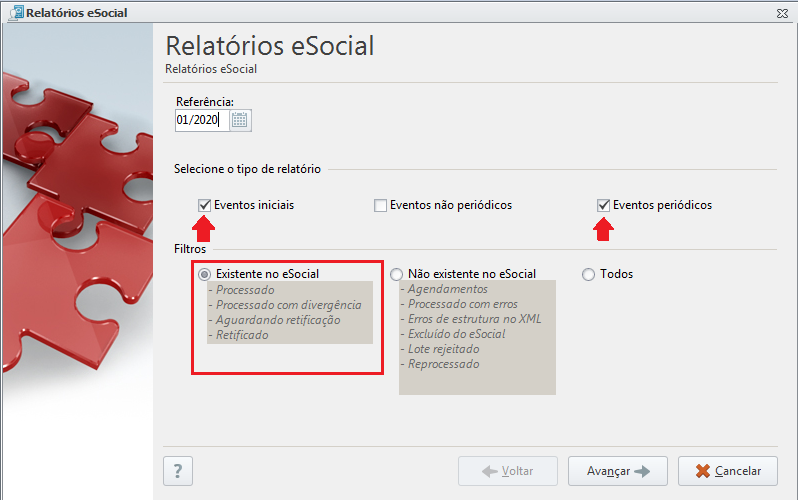798x500 pixels.
Task: Click the 'Referência:' label
Action: click(205, 102)
